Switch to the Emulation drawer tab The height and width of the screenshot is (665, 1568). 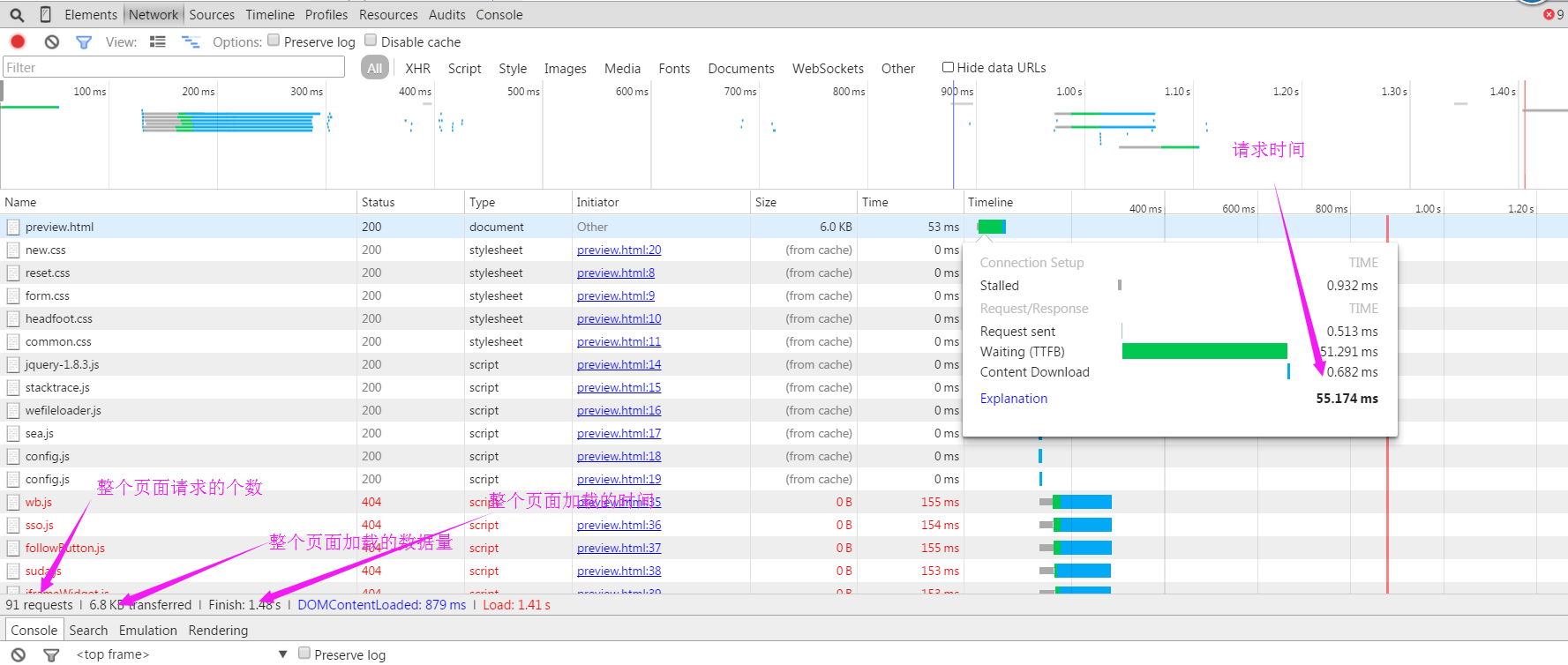147,631
